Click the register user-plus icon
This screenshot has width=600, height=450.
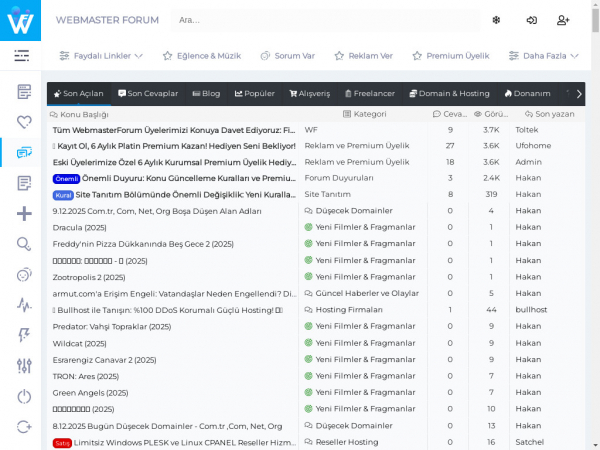[x=563, y=20]
